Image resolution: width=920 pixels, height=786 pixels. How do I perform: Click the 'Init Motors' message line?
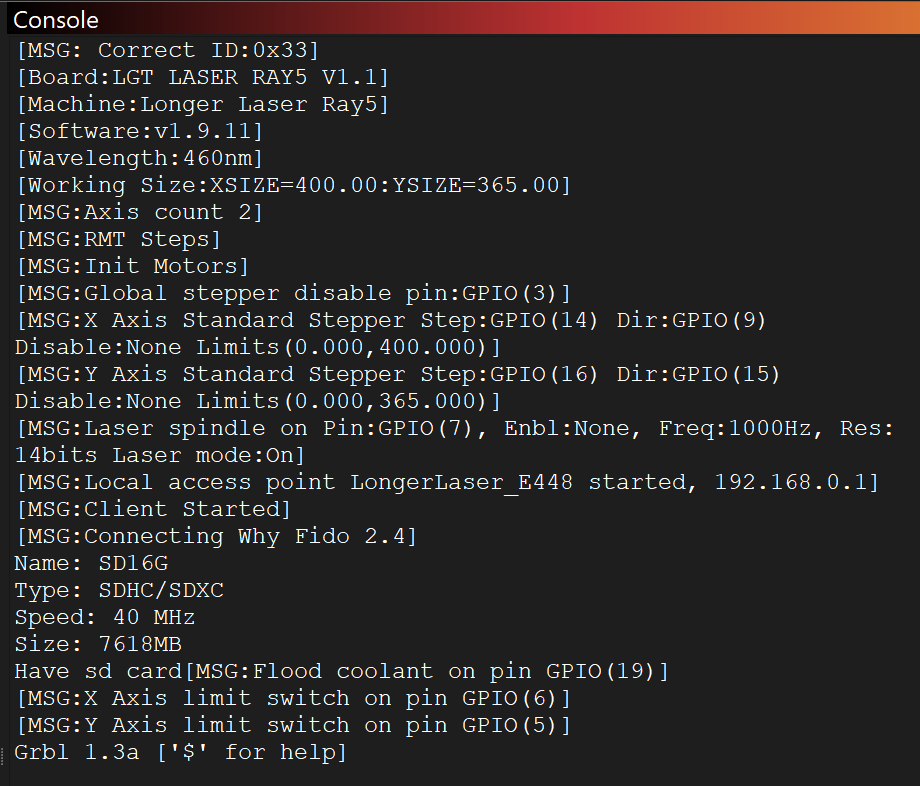click(133, 266)
